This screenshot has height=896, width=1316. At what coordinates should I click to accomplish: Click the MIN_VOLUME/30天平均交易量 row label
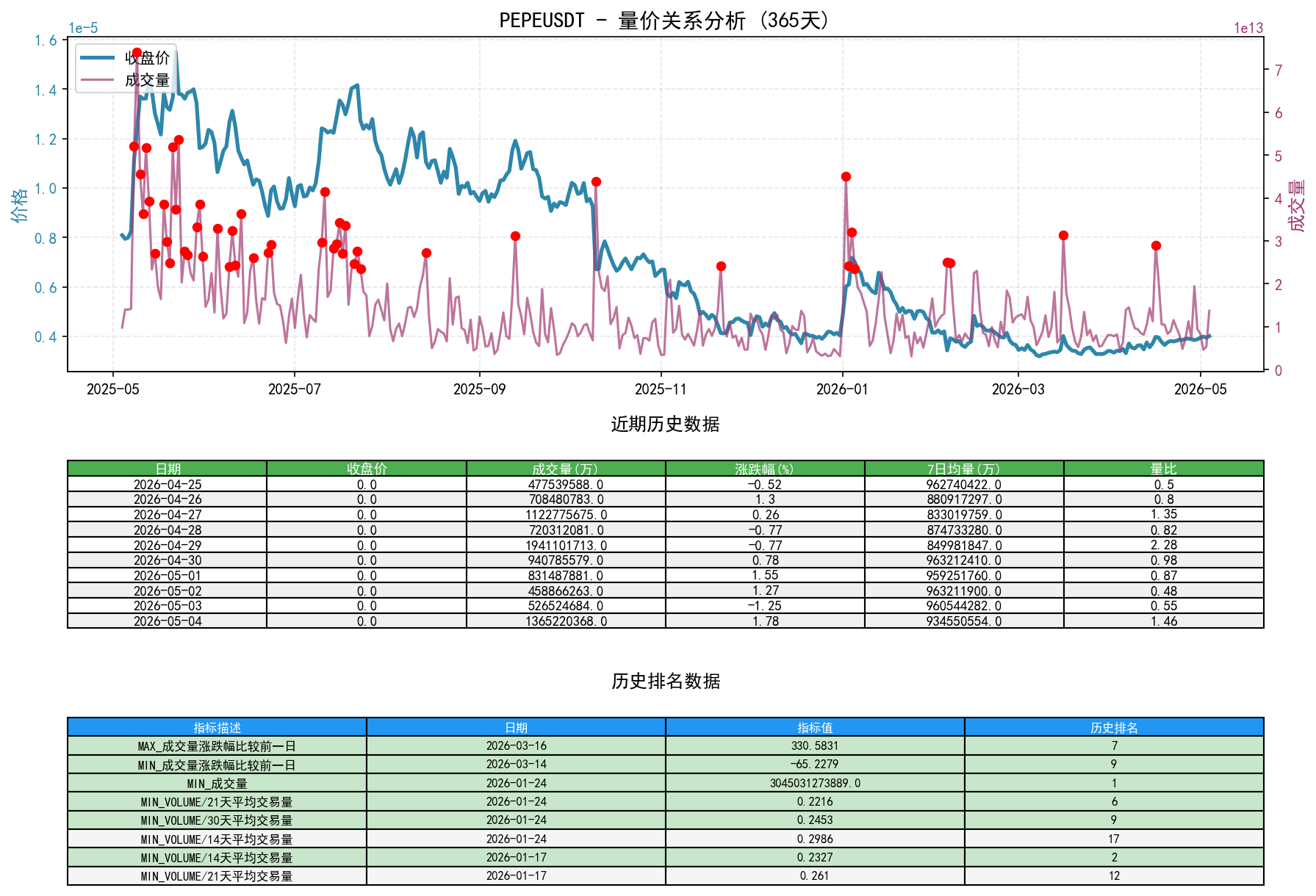coord(217,820)
